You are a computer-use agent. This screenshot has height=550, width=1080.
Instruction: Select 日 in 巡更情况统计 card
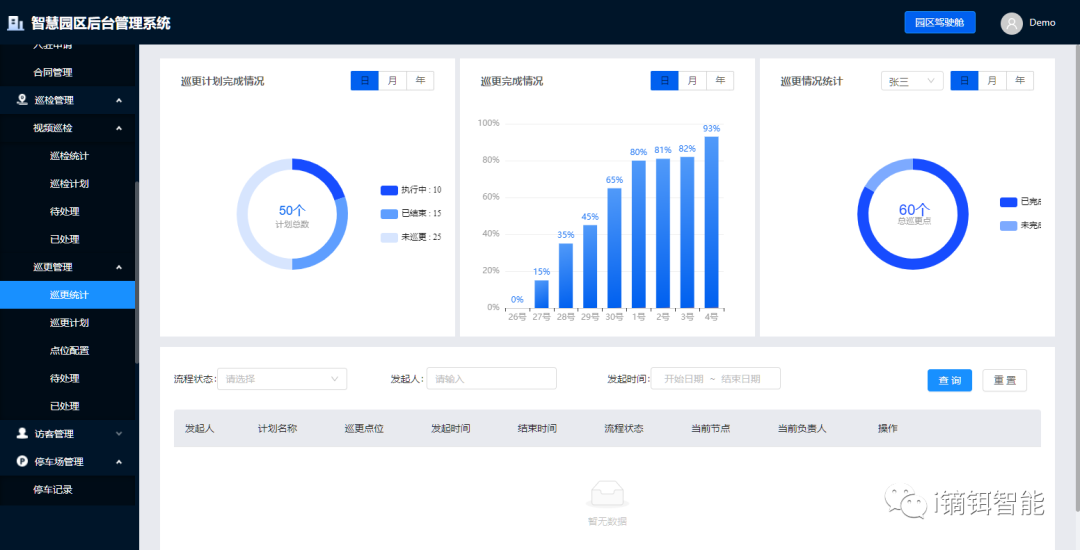pos(964,81)
